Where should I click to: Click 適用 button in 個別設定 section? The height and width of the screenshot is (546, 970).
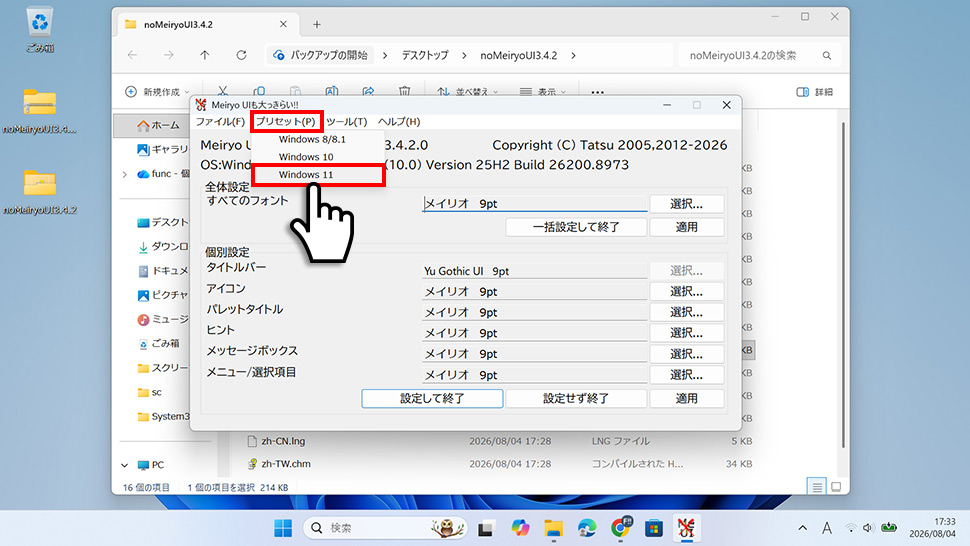(686, 398)
